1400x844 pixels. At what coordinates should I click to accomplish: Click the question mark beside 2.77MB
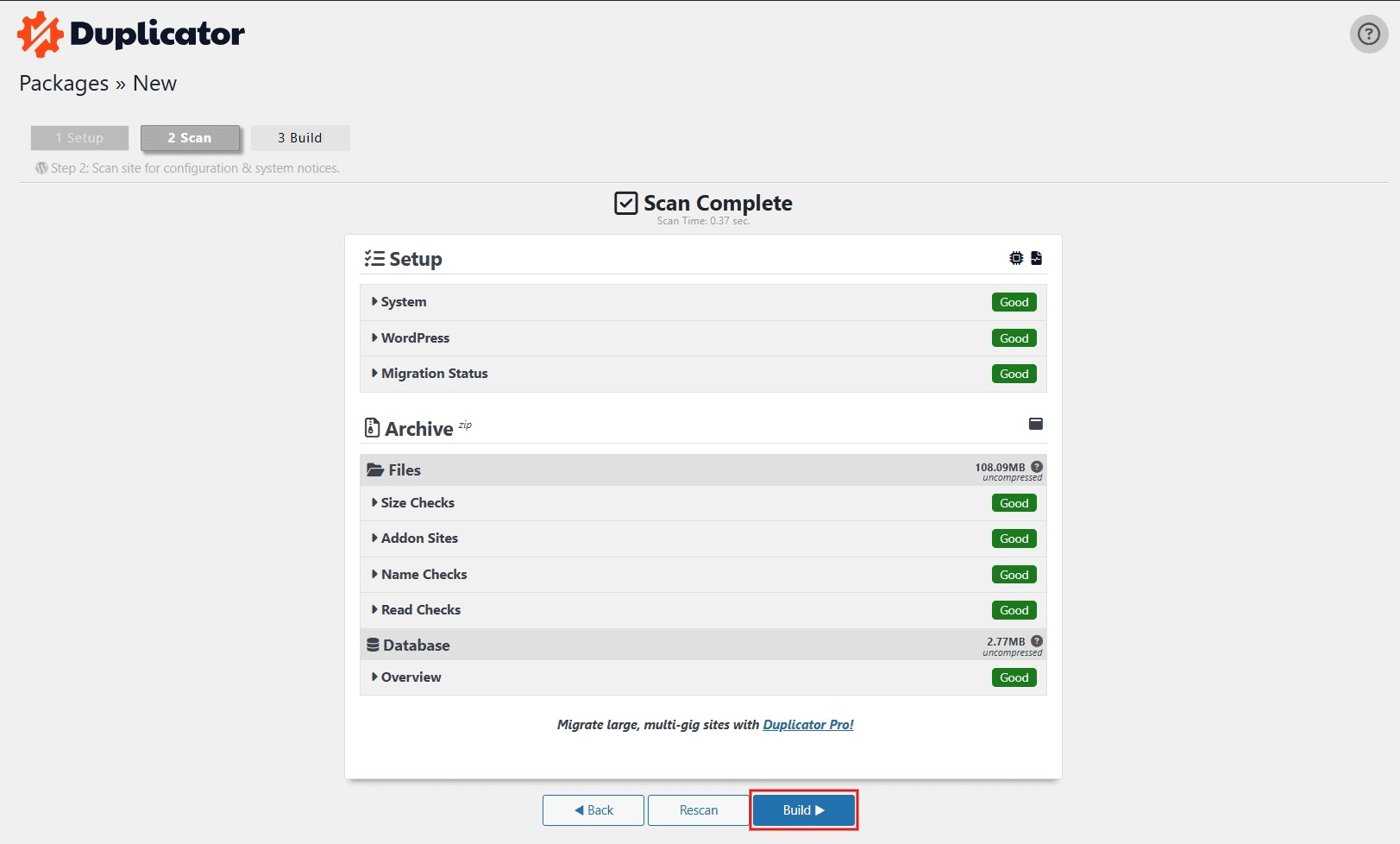pyautogui.click(x=1037, y=641)
